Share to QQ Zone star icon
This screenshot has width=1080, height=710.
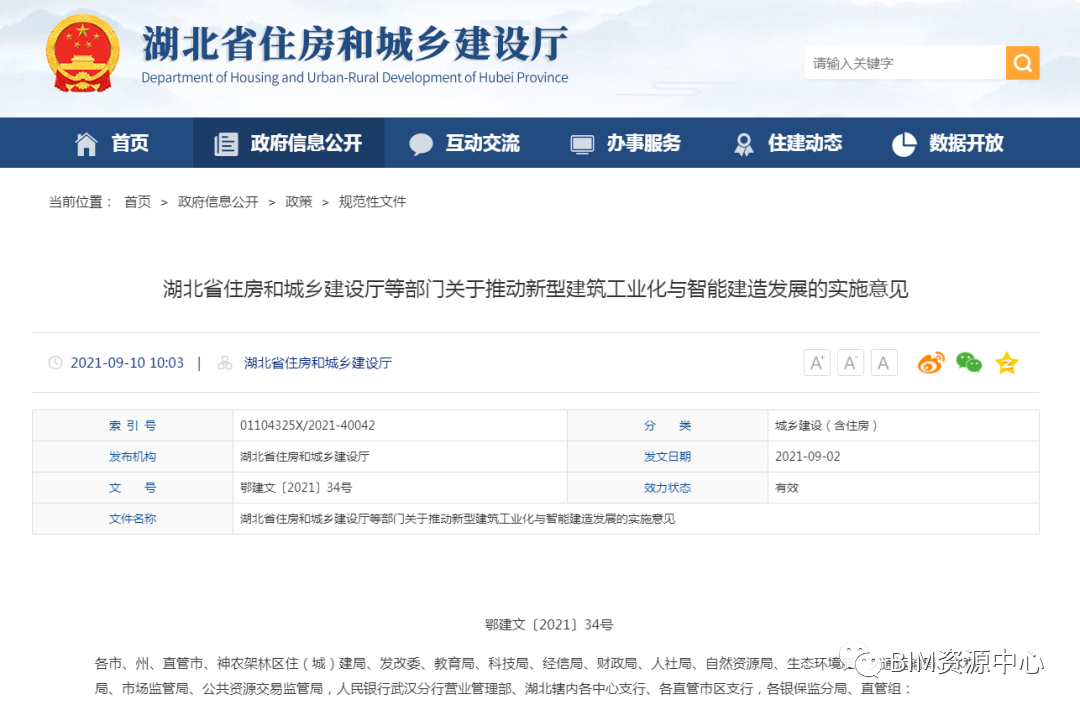(1006, 363)
